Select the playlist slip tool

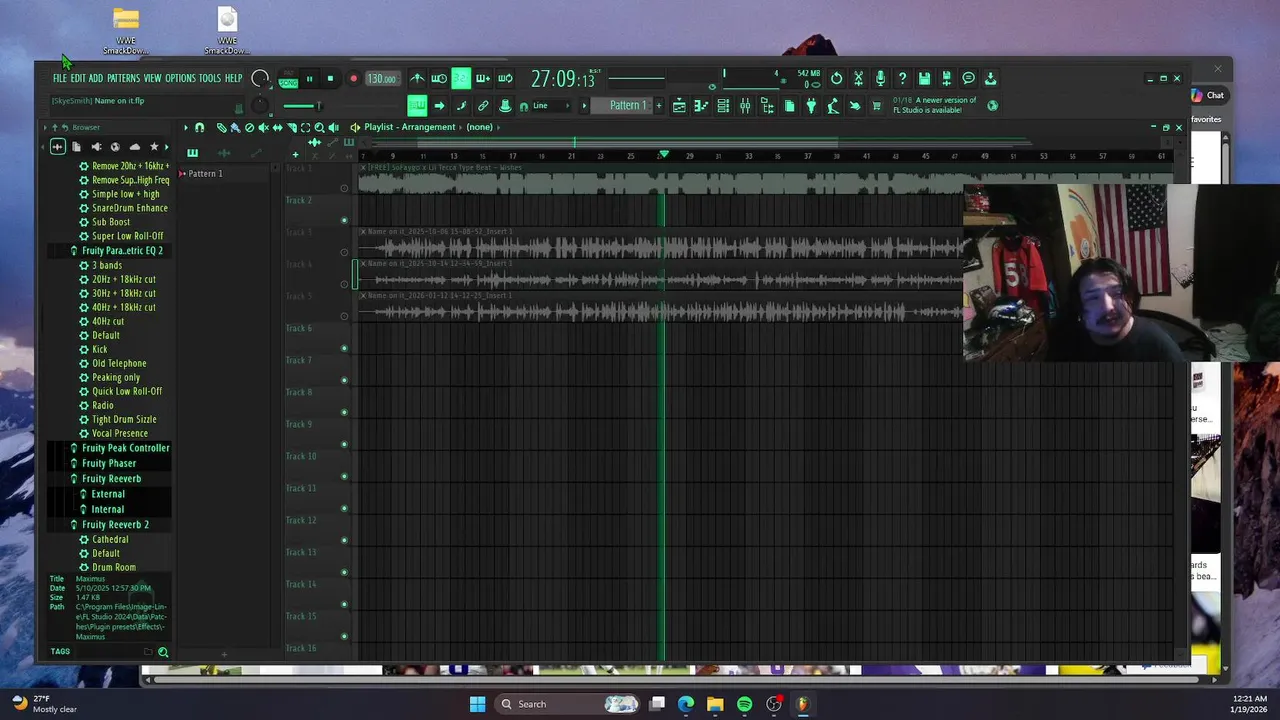[x=278, y=127]
